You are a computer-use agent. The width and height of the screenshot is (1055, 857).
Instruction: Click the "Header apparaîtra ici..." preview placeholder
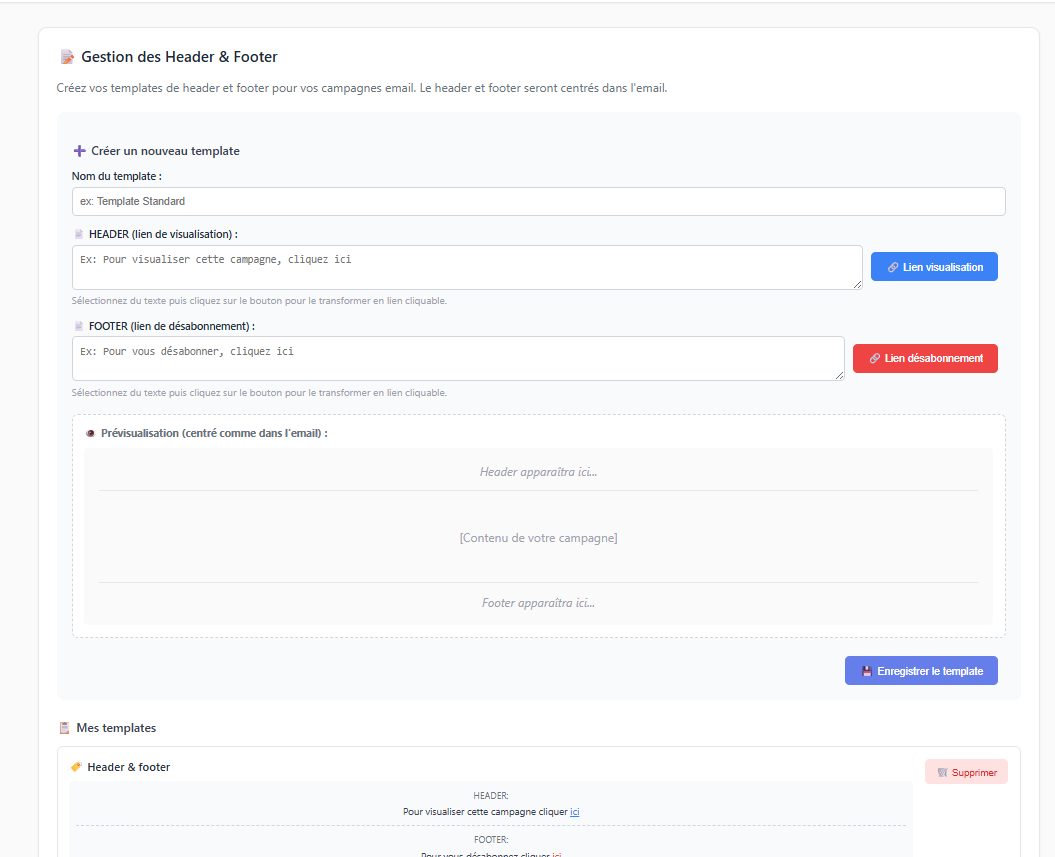538,472
